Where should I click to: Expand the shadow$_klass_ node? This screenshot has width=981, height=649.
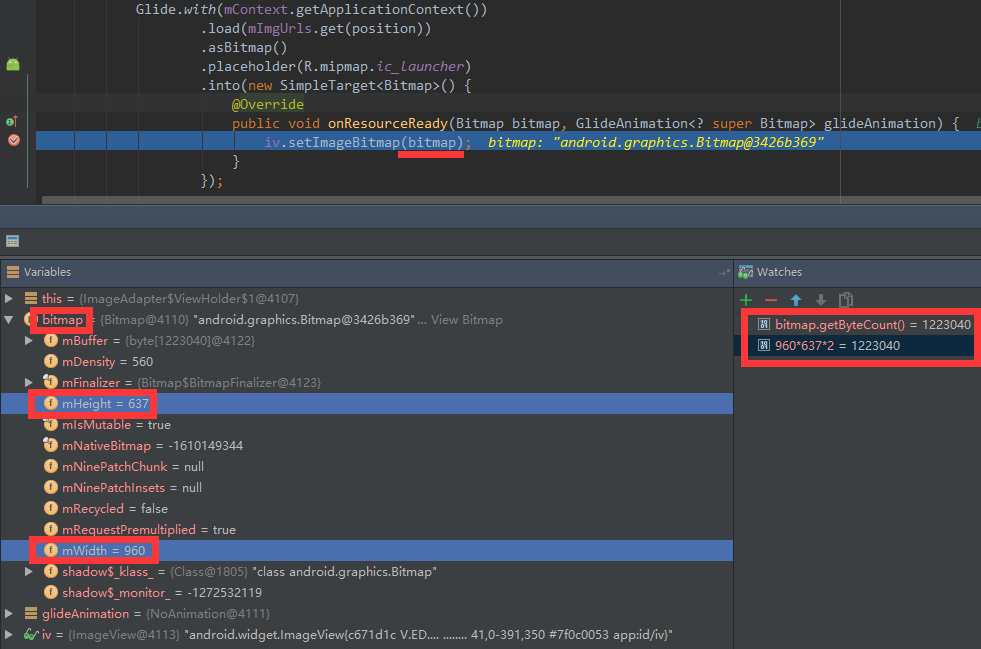pyautogui.click(x=28, y=571)
